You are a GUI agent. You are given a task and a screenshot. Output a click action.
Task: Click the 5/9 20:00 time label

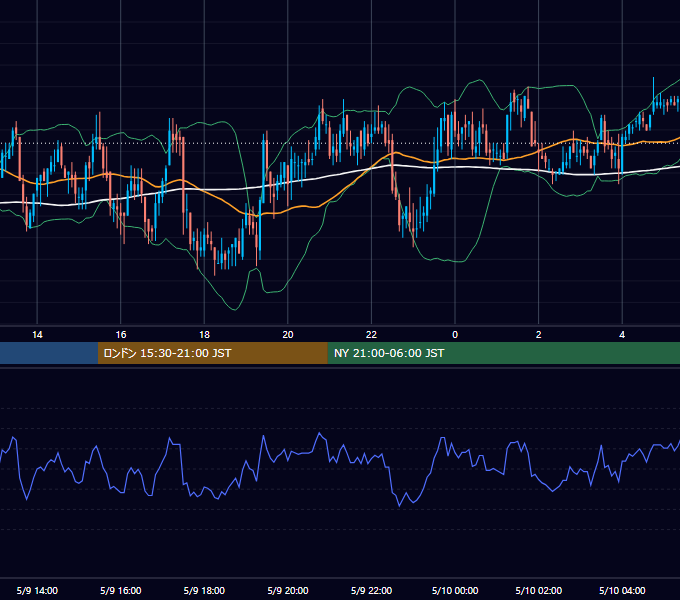click(288, 590)
